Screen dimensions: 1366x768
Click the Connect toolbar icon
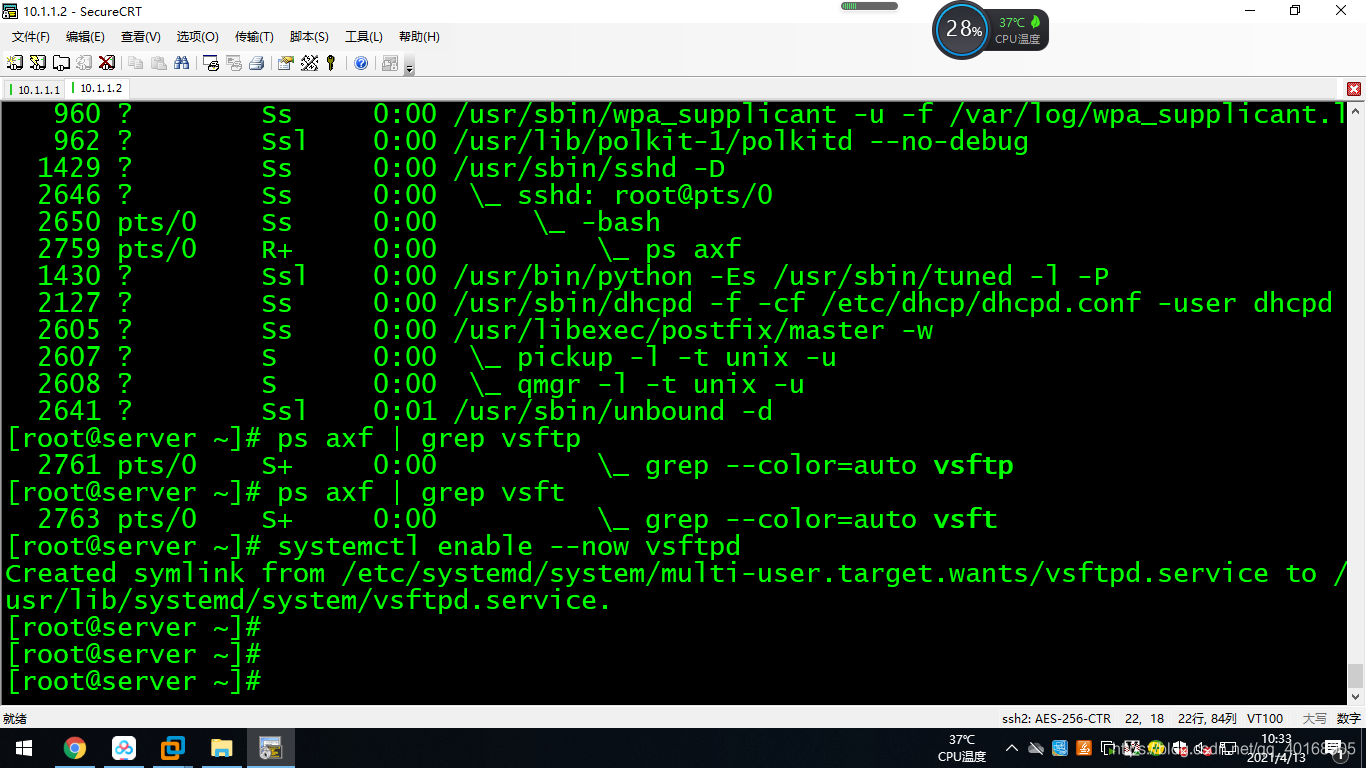(x=15, y=63)
